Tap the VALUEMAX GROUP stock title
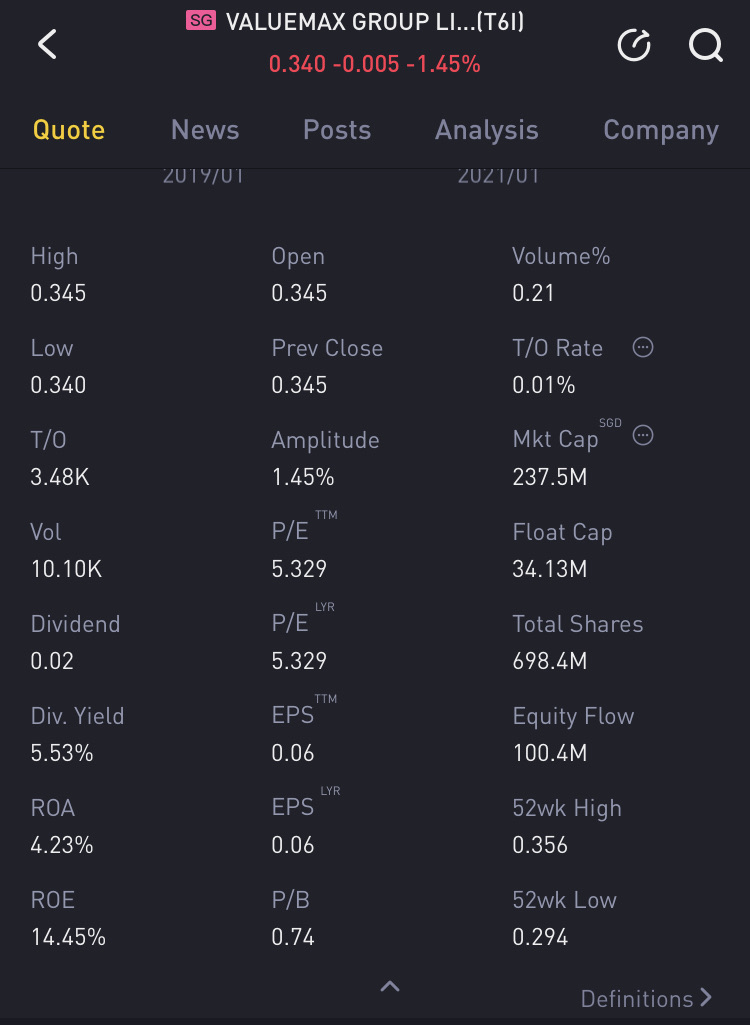Viewport: 750px width, 1025px height. [x=375, y=22]
